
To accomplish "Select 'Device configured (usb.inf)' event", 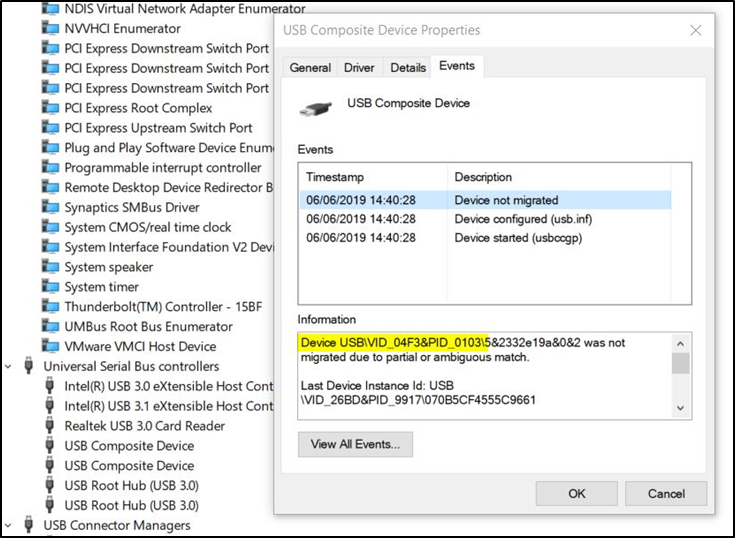I will tap(486, 219).
